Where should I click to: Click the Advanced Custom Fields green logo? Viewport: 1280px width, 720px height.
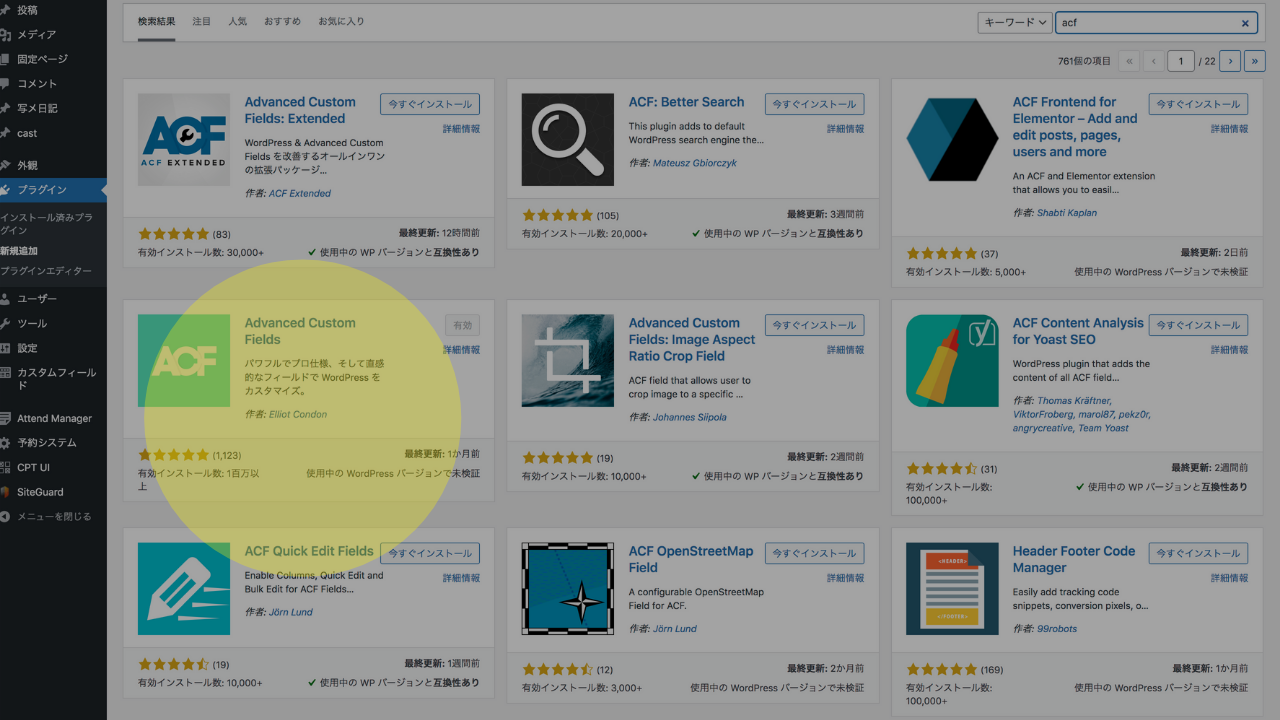point(184,361)
